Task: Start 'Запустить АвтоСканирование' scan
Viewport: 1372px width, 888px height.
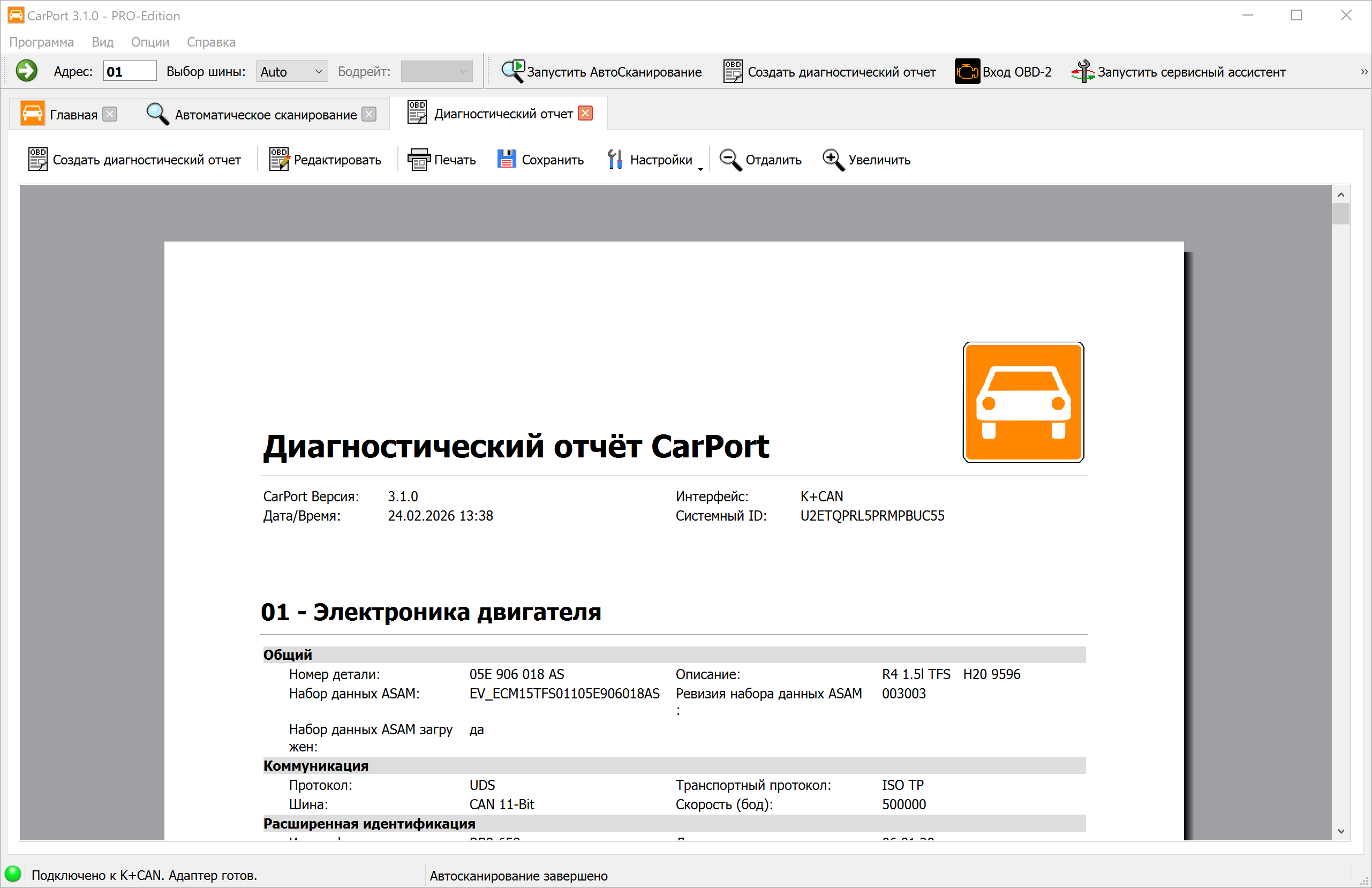Action: [x=601, y=71]
